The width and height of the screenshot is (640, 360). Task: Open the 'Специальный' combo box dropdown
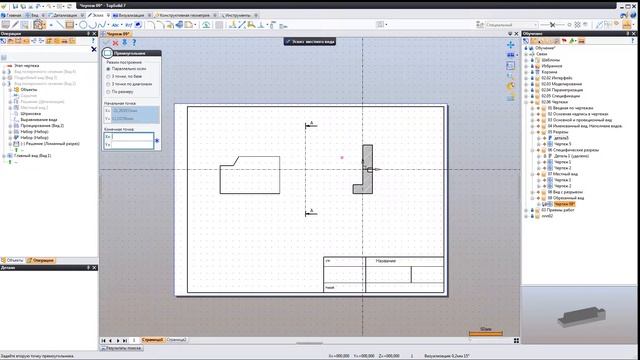pos(536,25)
